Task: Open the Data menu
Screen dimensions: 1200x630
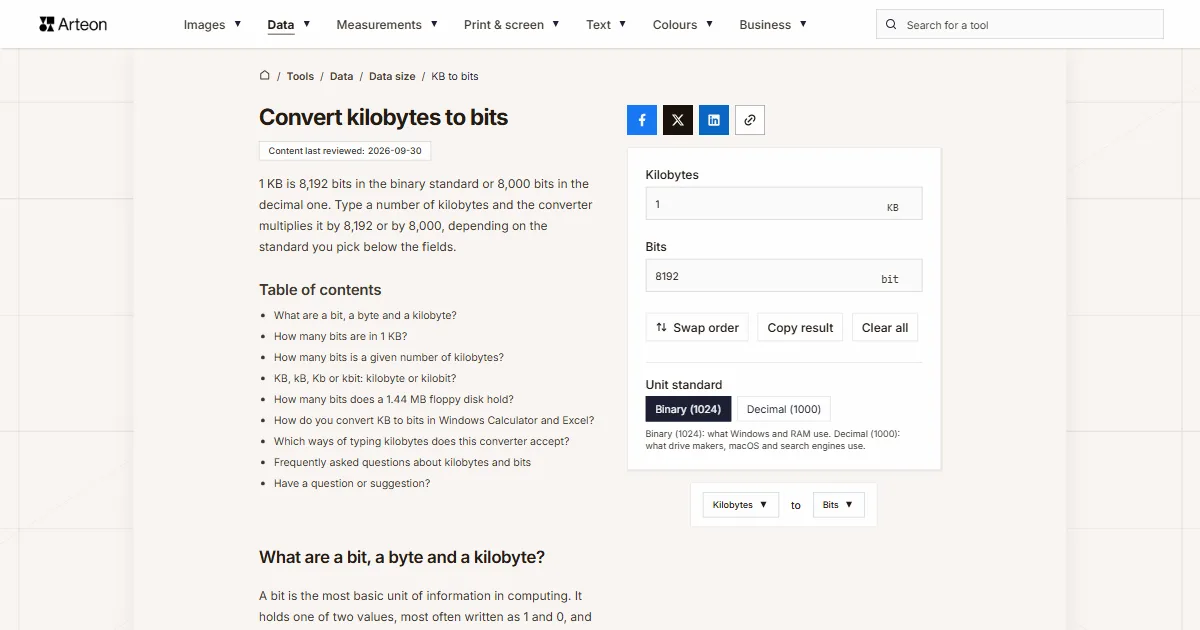Action: tap(289, 25)
